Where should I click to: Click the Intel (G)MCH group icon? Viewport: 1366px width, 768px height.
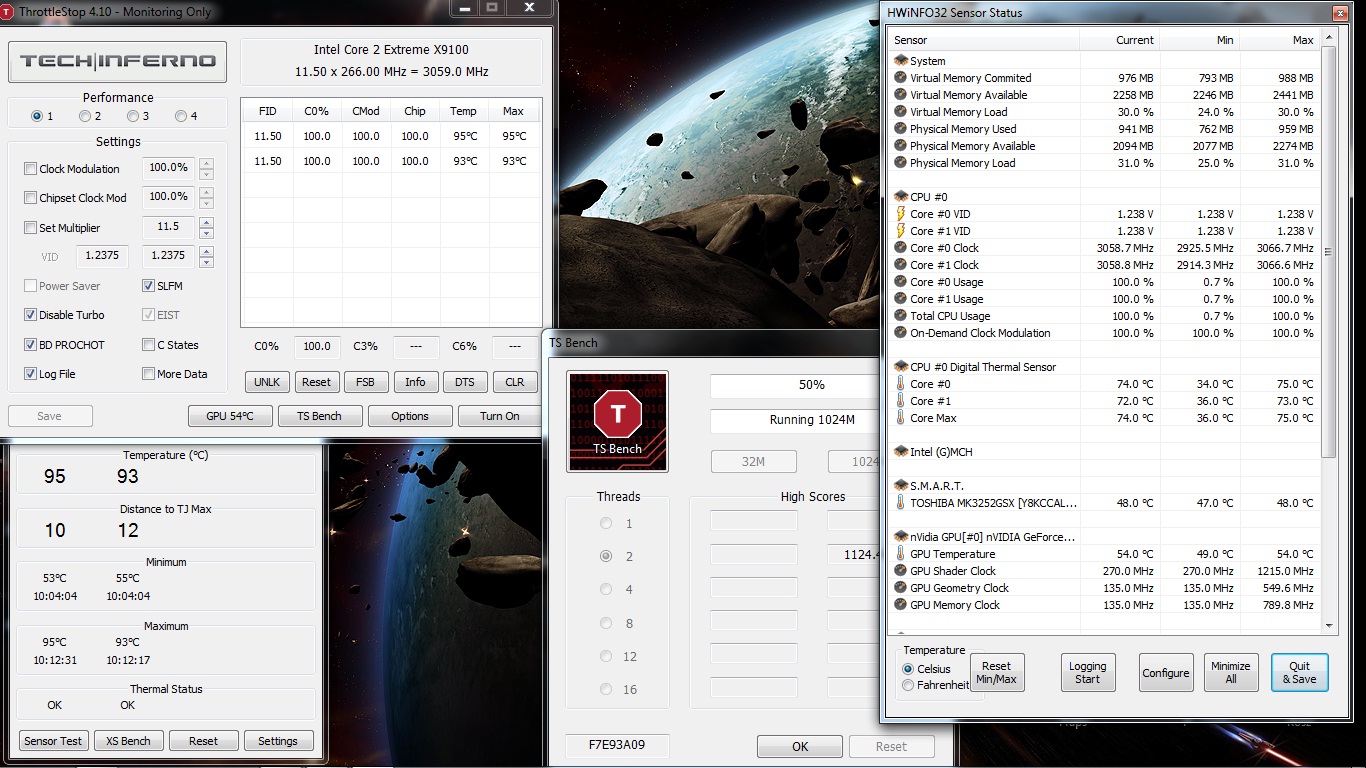click(x=901, y=452)
